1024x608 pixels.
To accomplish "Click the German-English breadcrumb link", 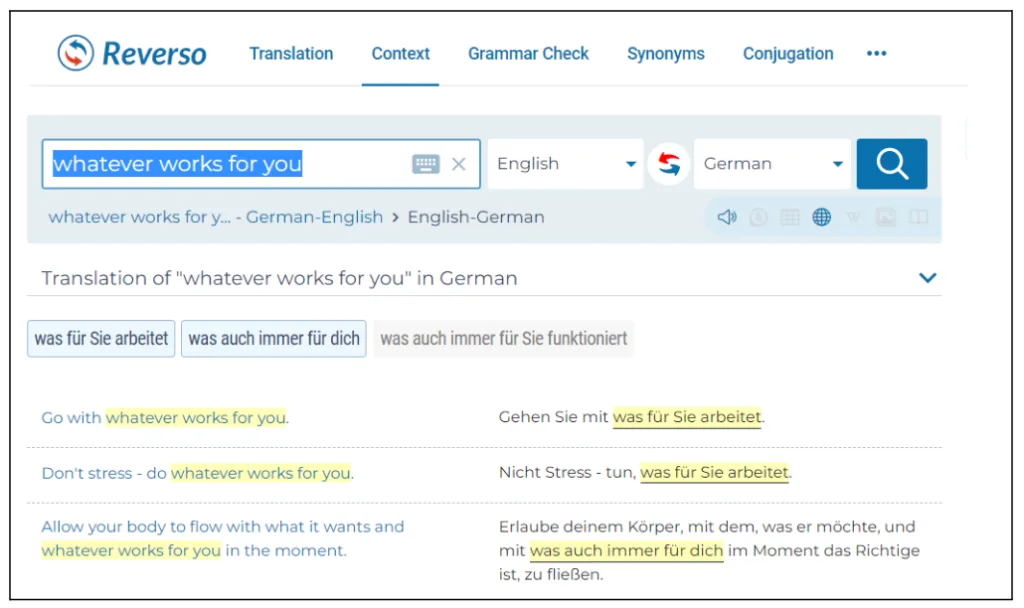I will [x=216, y=217].
